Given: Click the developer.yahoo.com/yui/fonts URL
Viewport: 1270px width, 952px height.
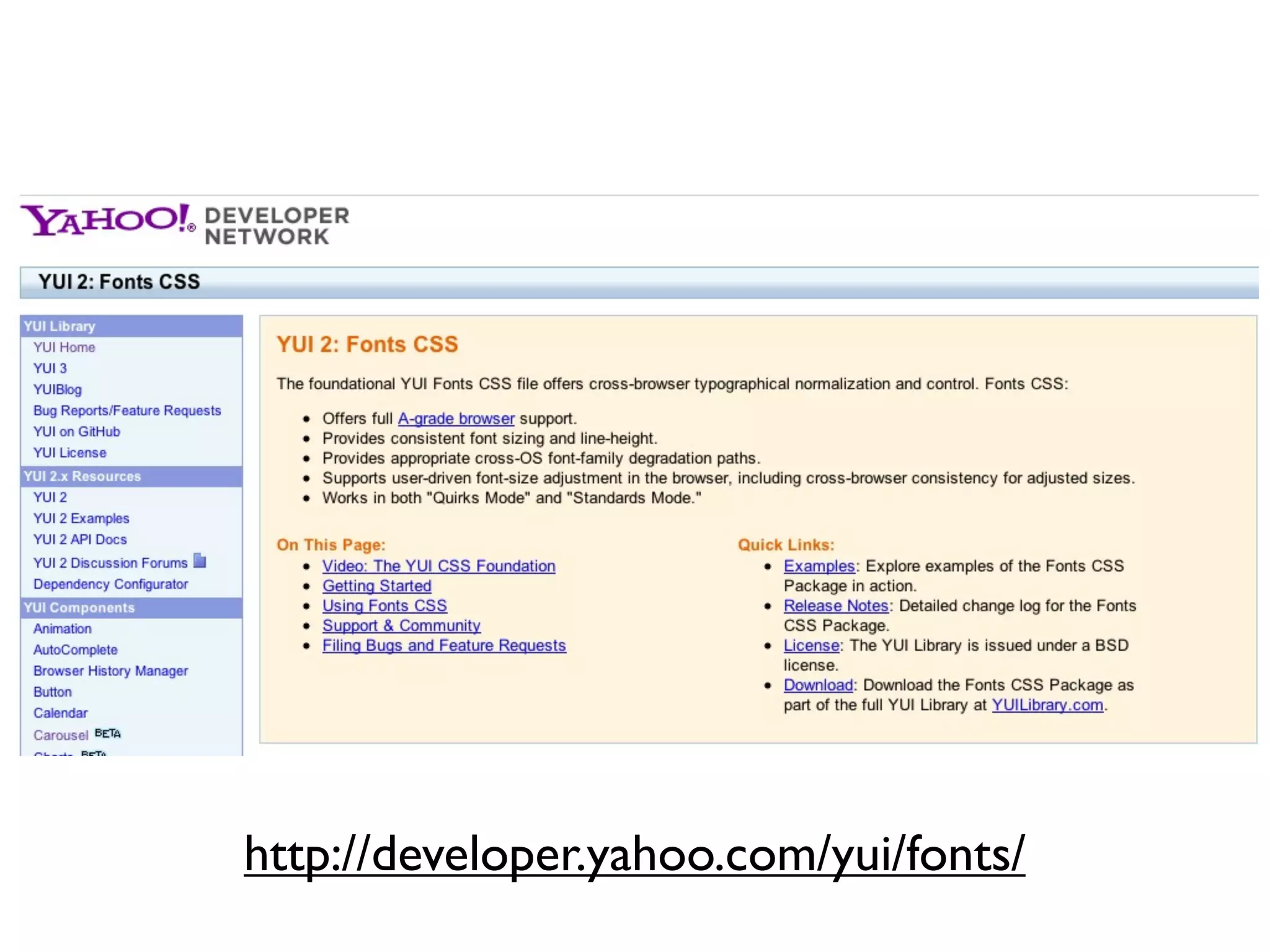Looking at the screenshot, I should pyautogui.click(x=634, y=854).
